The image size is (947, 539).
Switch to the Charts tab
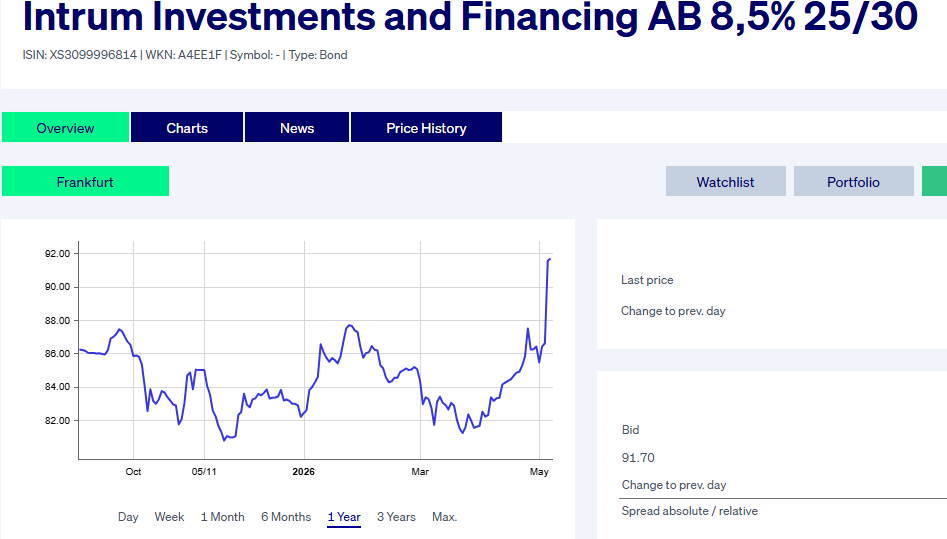tap(187, 127)
